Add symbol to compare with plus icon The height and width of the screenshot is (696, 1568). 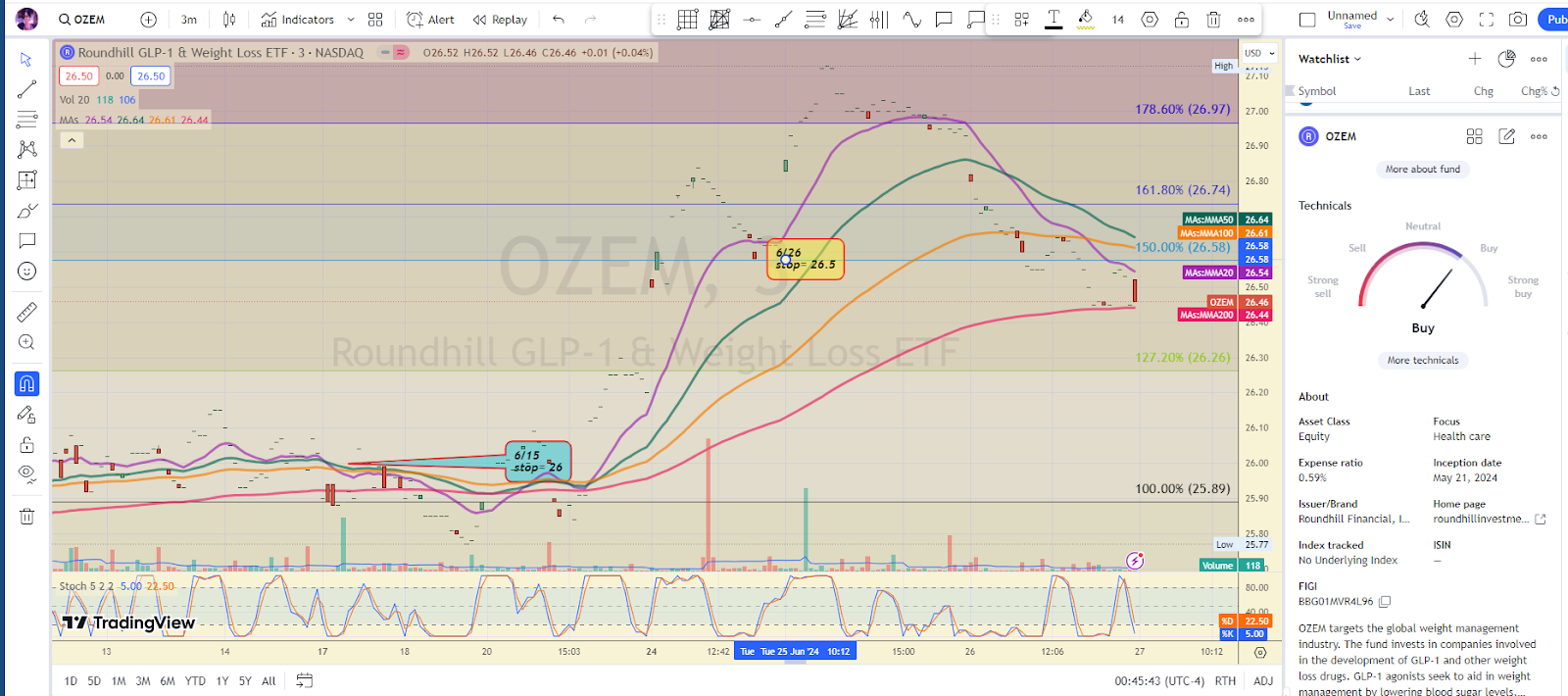pyautogui.click(x=148, y=20)
